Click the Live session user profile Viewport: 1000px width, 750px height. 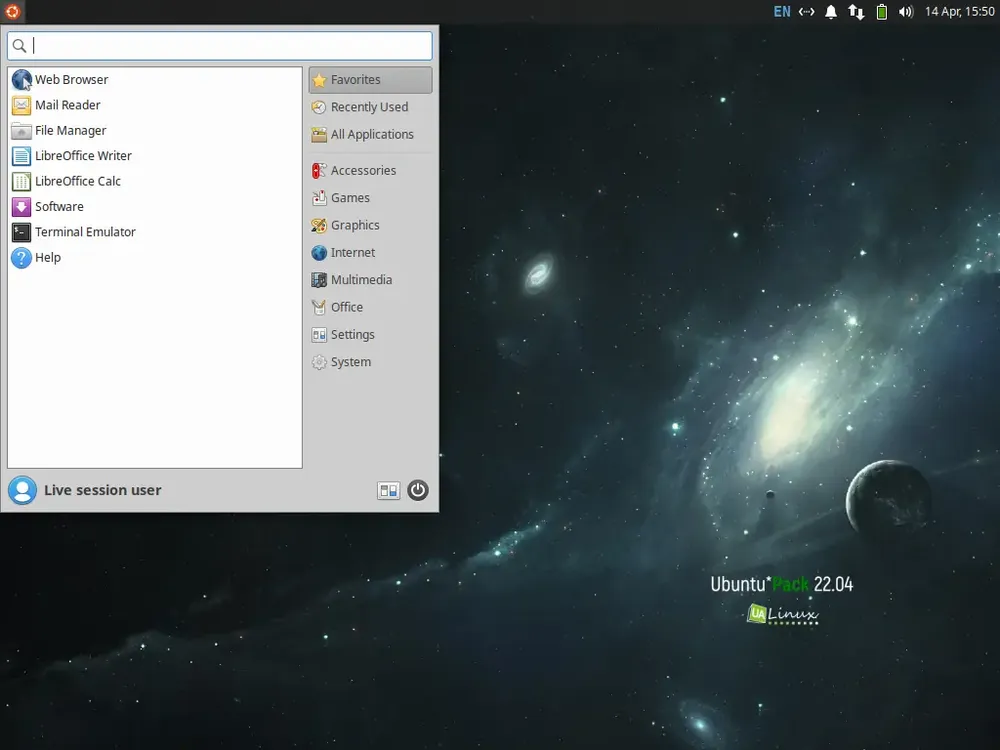(85, 490)
